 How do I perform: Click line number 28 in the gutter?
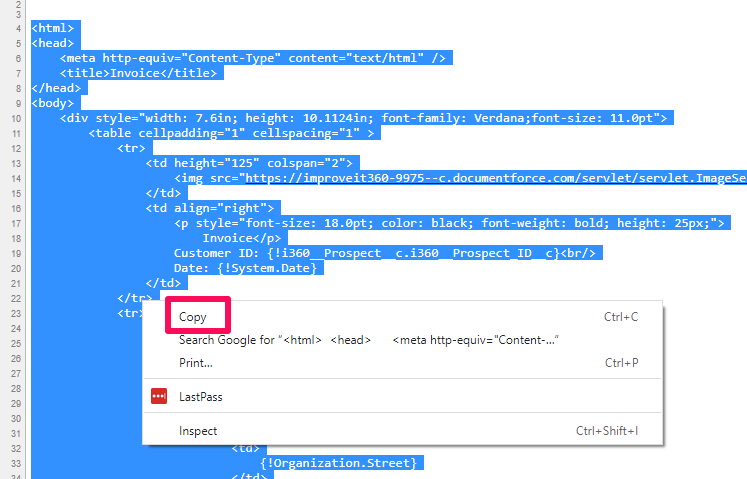(x=16, y=388)
